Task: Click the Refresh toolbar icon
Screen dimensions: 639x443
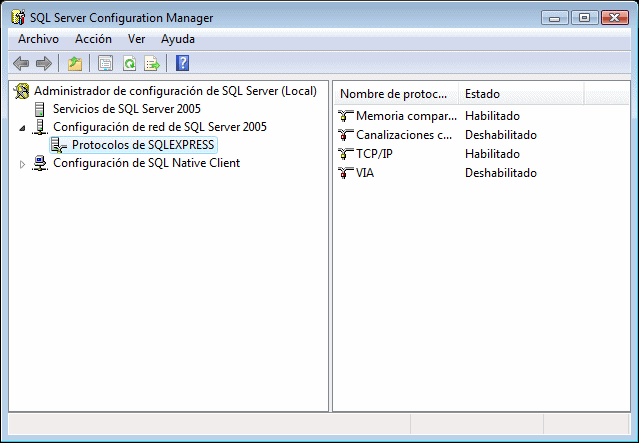Action: (129, 63)
